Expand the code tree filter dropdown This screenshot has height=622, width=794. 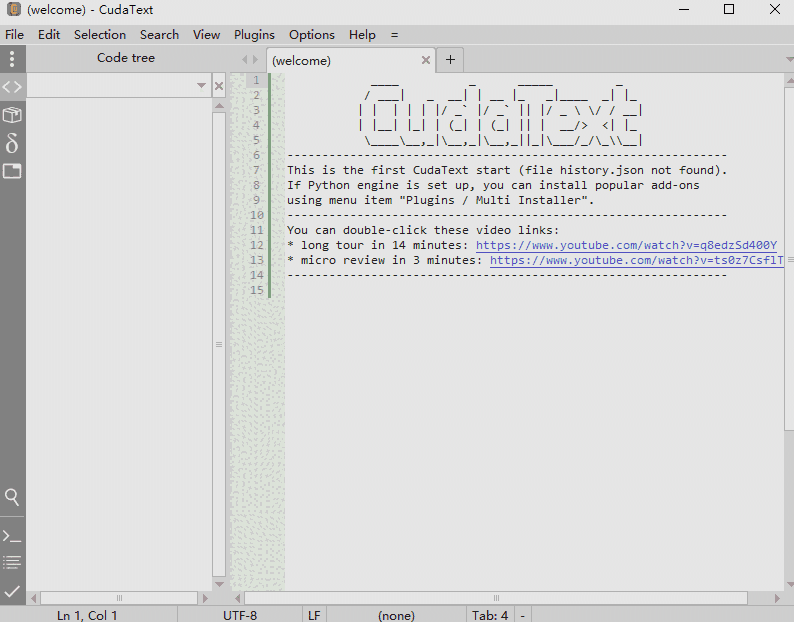(202, 87)
